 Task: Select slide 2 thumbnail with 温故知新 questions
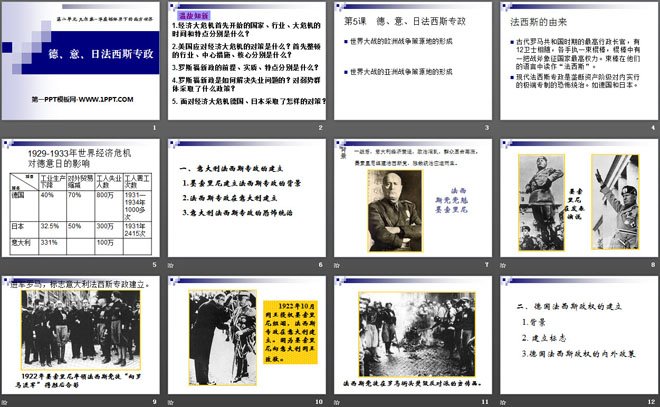(x=247, y=61)
